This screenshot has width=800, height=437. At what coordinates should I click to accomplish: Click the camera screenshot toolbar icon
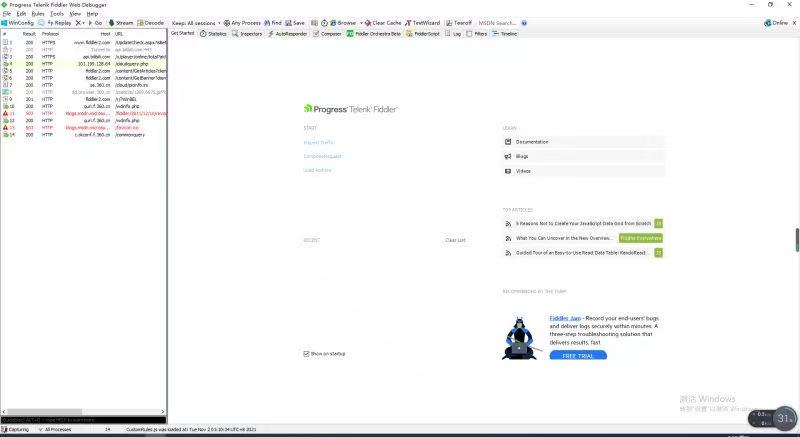pyautogui.click(x=314, y=23)
